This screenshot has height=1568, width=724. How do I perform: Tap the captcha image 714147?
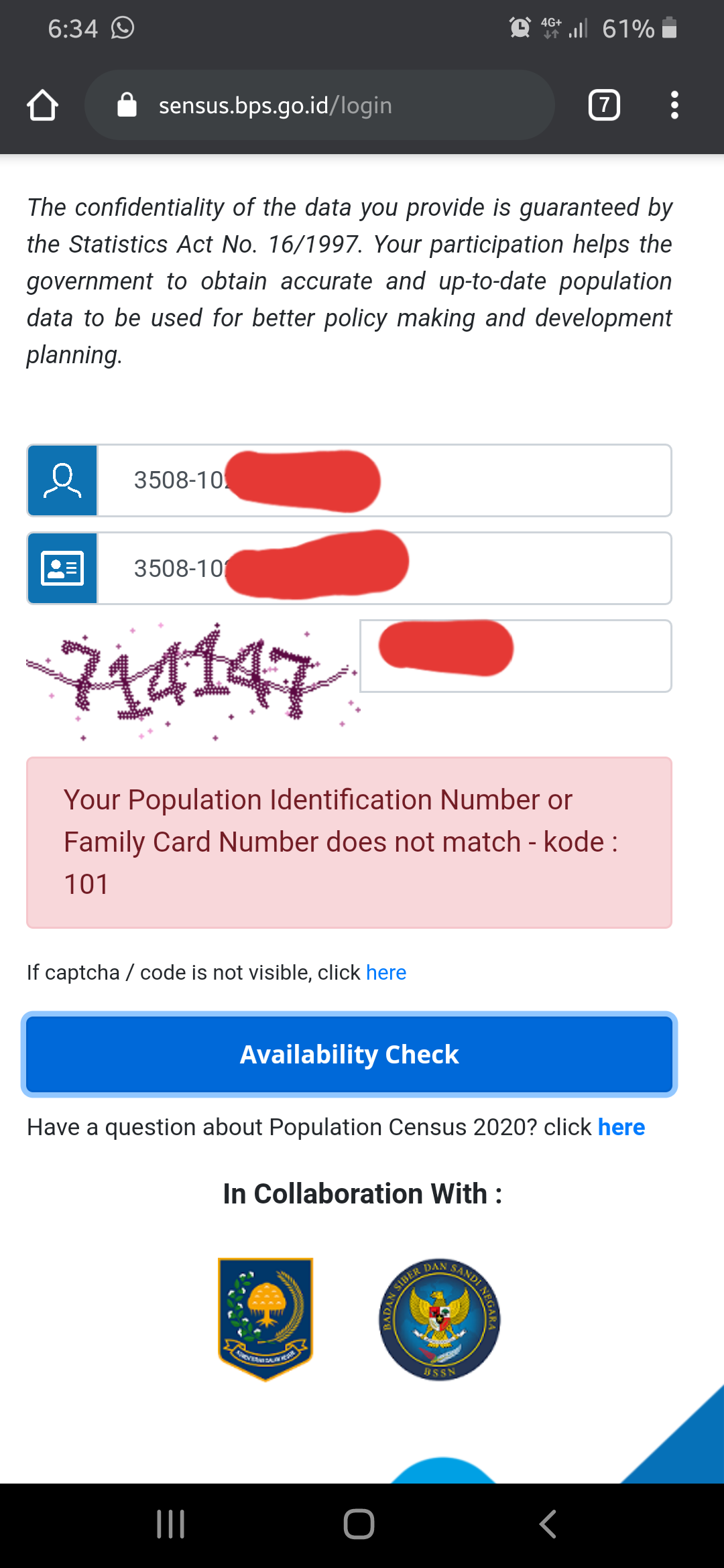tap(191, 680)
